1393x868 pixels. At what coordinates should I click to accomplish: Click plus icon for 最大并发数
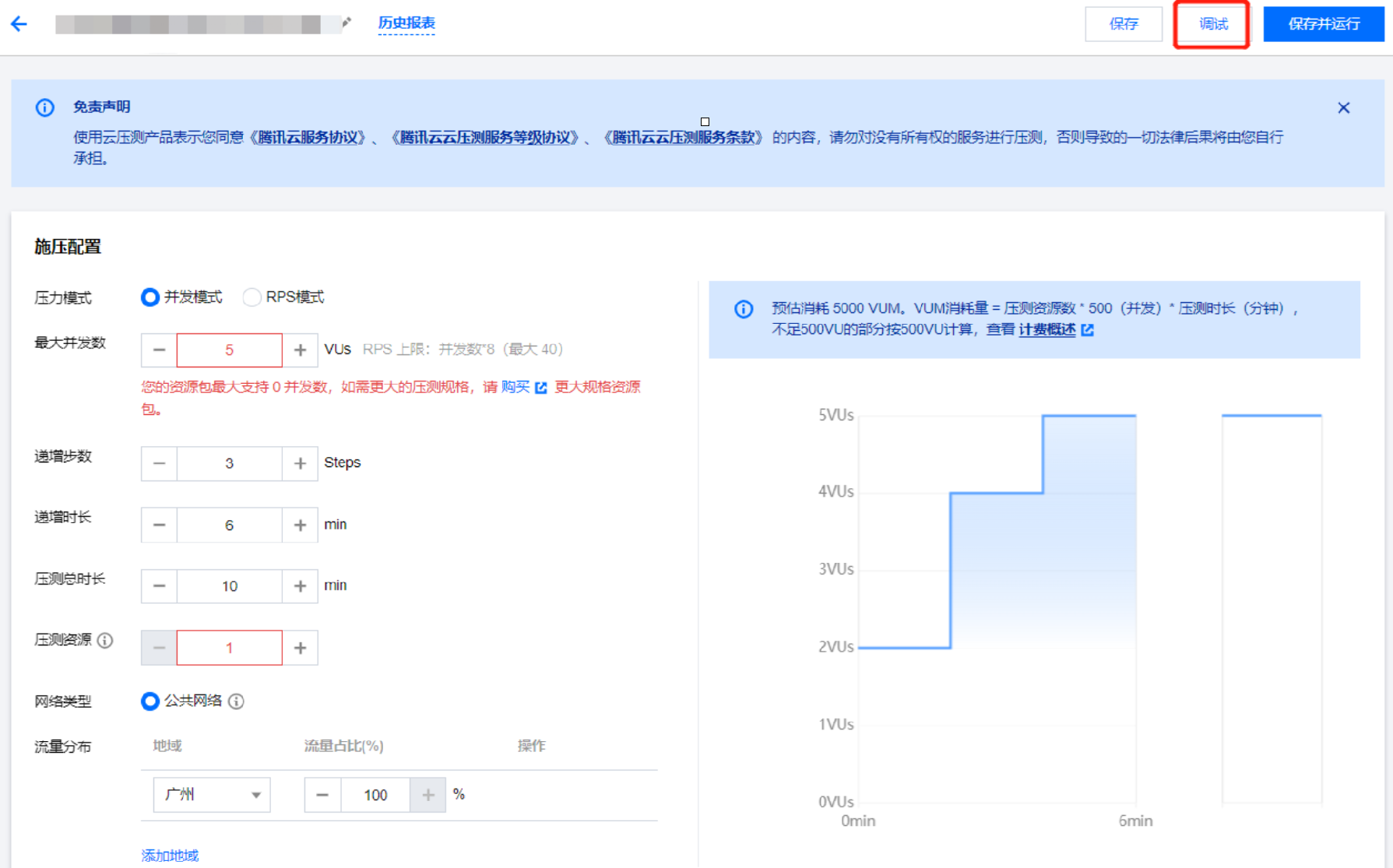[300, 350]
